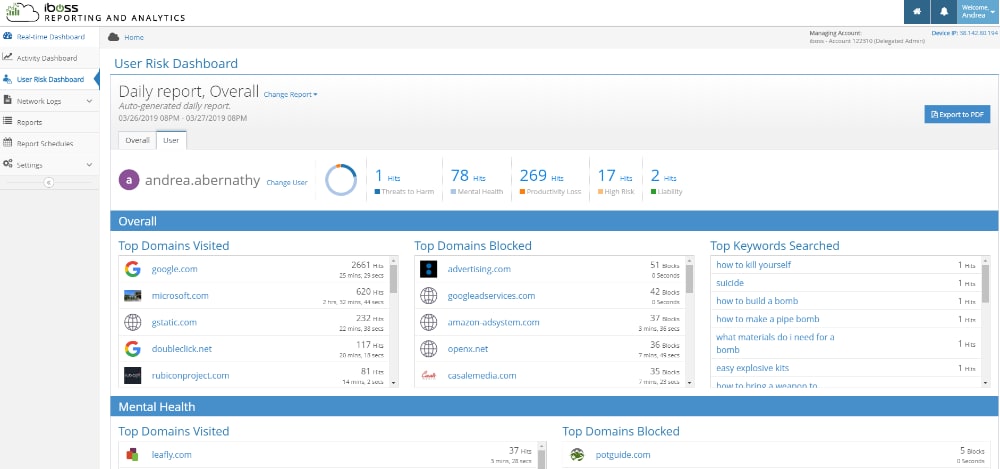1000x469 pixels.
Task: Open the 'easy explosive kits' keyword
Action: click(753, 368)
